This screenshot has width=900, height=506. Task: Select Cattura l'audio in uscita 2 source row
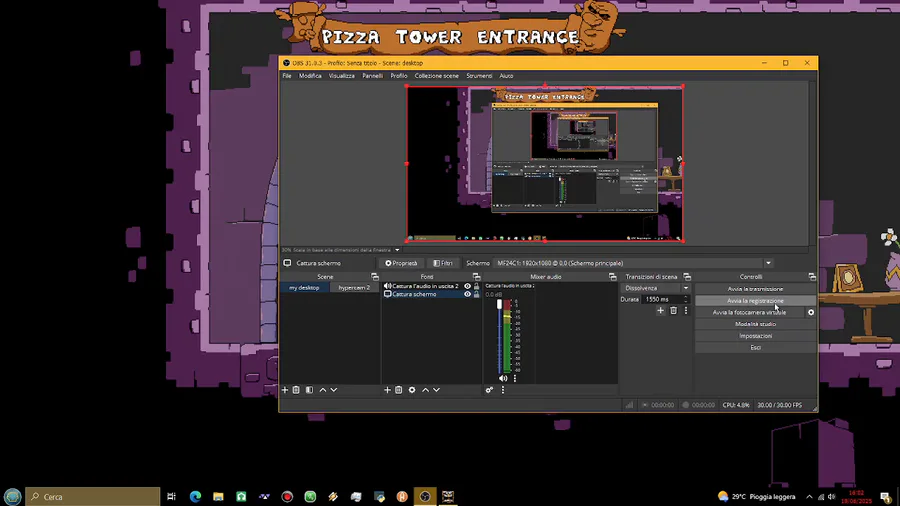432,286
